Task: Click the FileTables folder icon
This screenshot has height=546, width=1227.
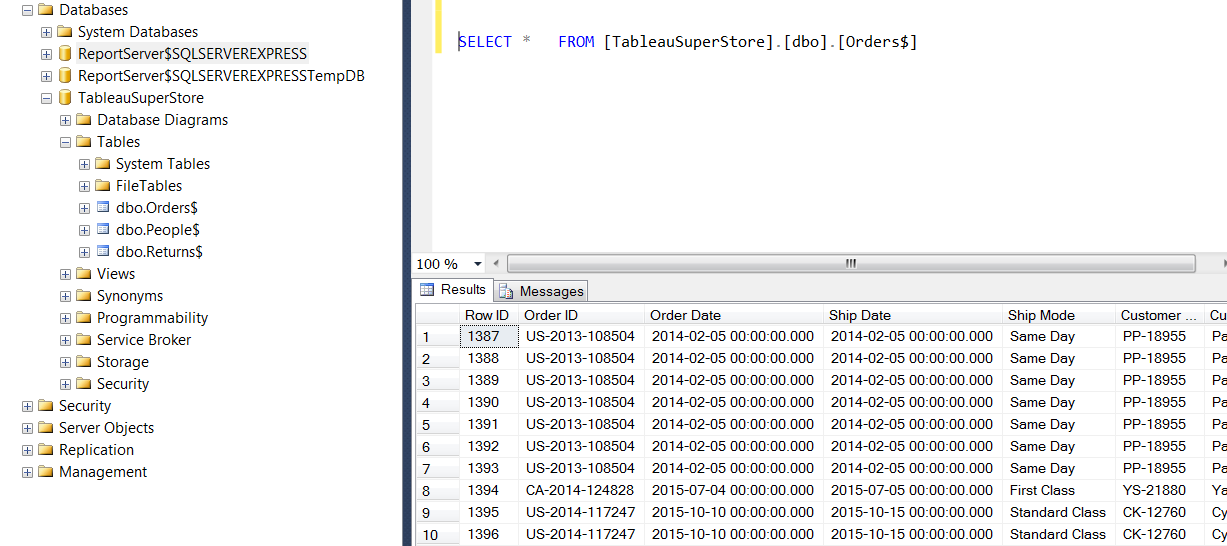Action: pyautogui.click(x=103, y=186)
